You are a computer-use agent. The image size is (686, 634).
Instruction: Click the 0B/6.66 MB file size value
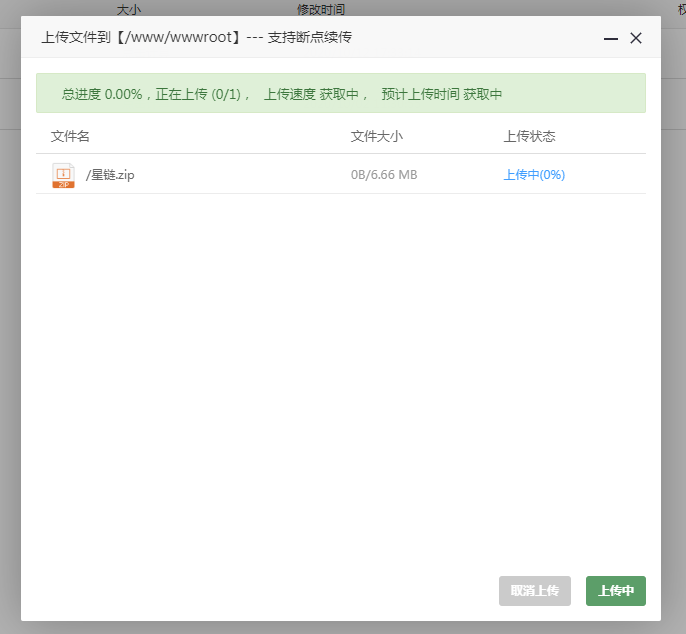pyautogui.click(x=384, y=175)
